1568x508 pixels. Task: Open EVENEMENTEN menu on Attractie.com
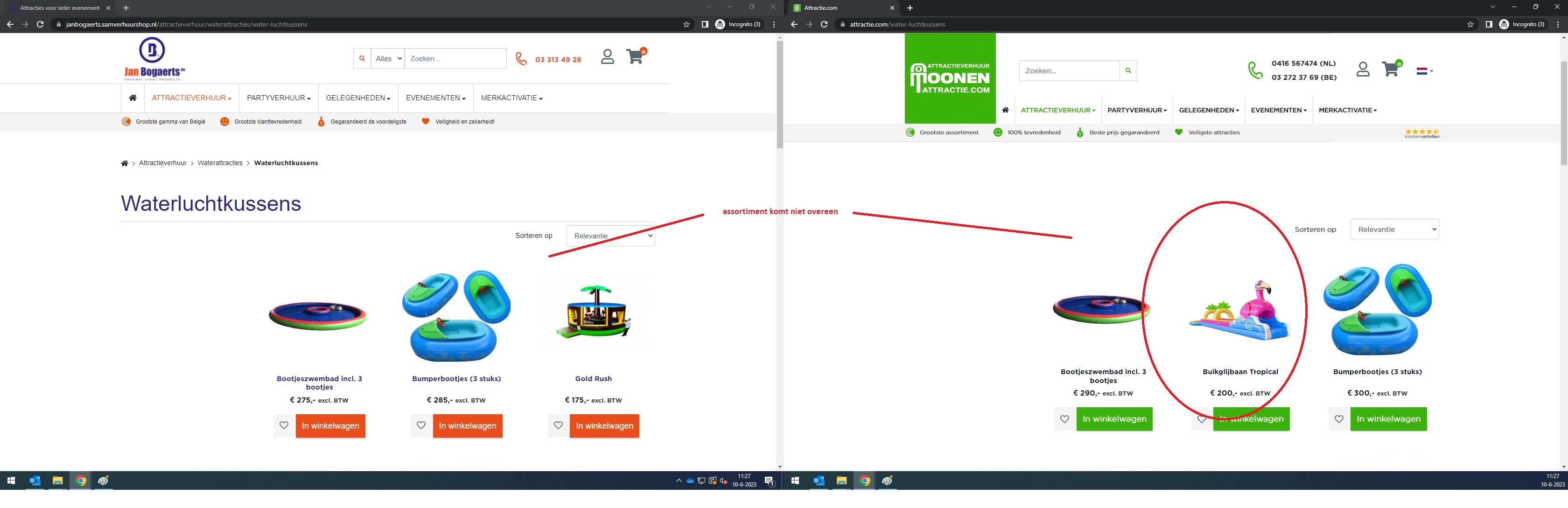1279,110
